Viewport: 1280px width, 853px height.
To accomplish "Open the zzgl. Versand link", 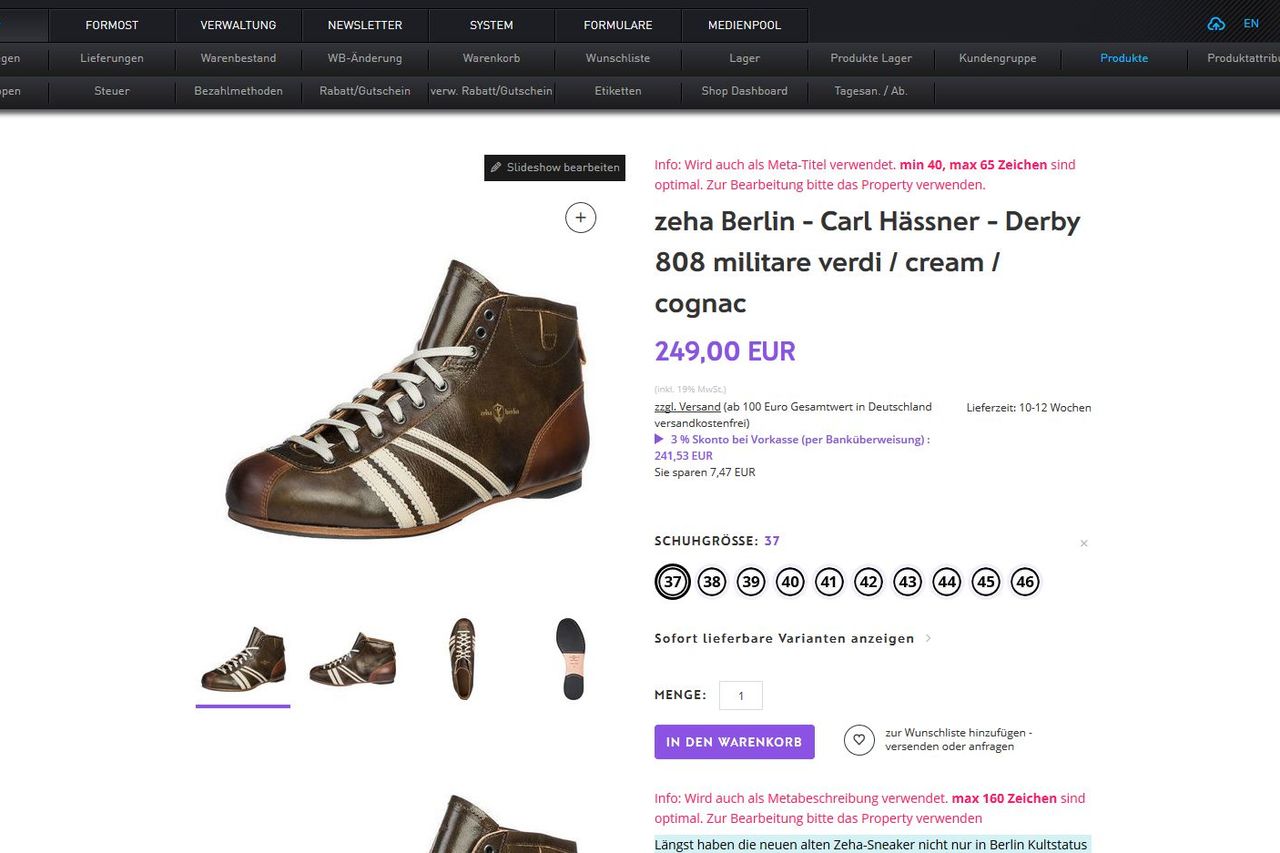I will [x=687, y=407].
